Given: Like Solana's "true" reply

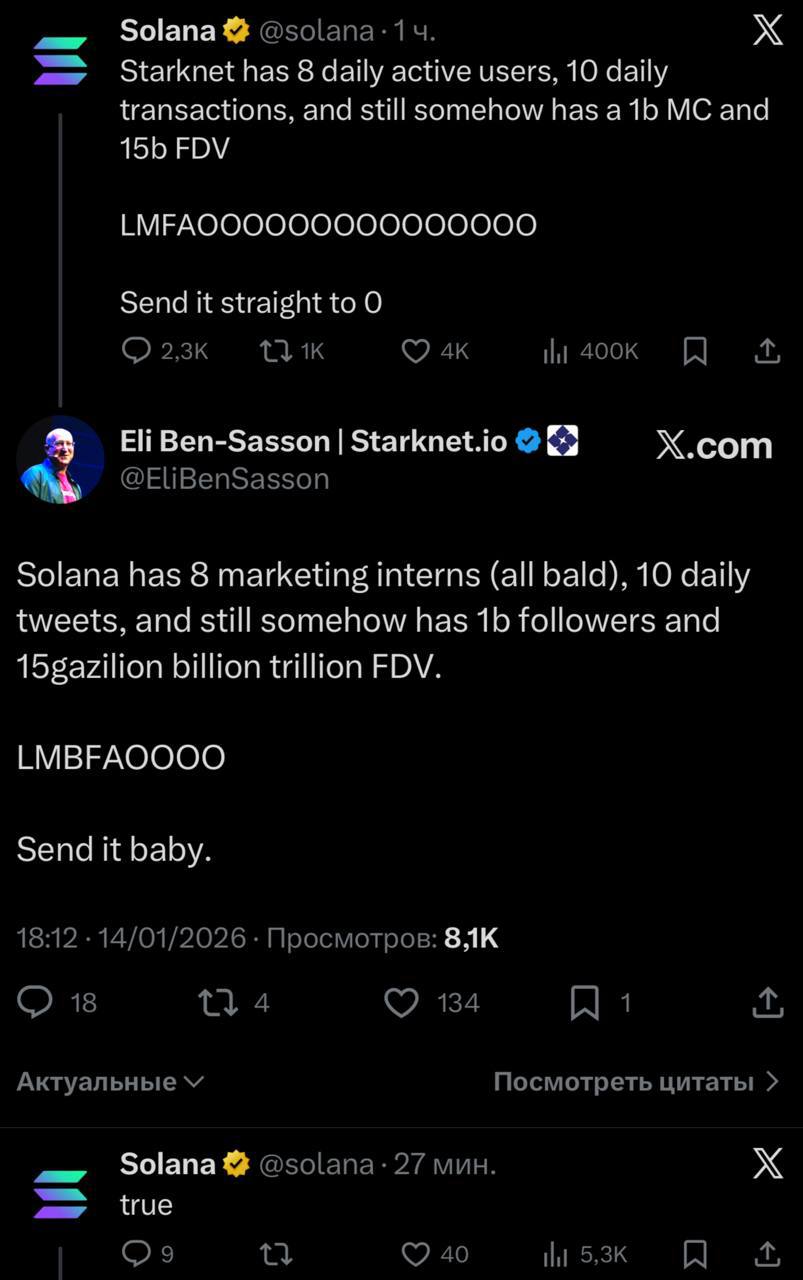Looking at the screenshot, I should (x=415, y=1253).
